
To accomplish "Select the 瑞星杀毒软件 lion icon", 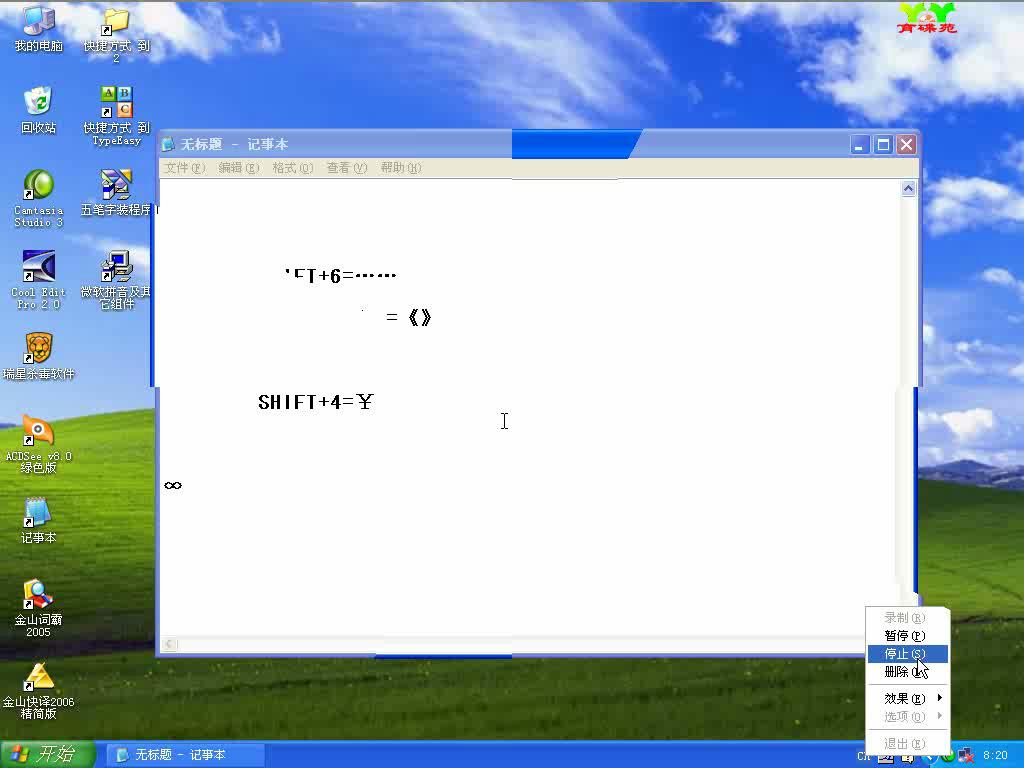I will click(x=39, y=356).
